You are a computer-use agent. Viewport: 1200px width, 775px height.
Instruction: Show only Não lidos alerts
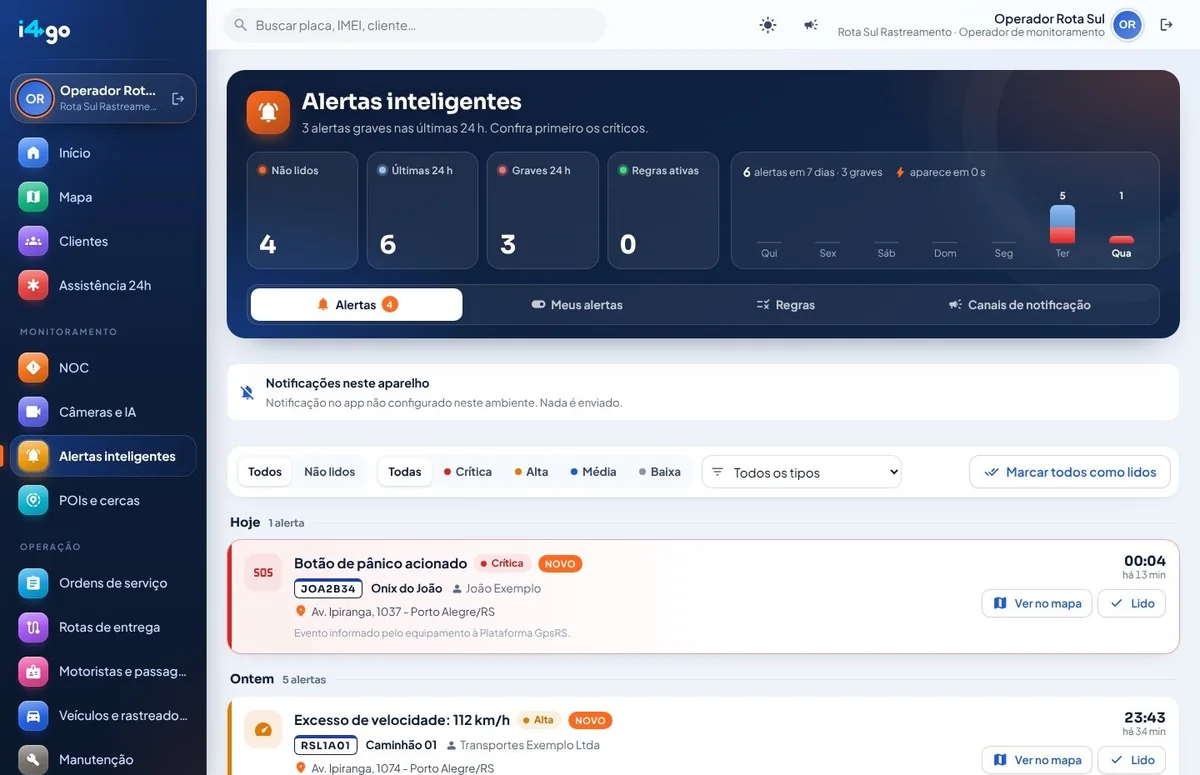tap(330, 472)
